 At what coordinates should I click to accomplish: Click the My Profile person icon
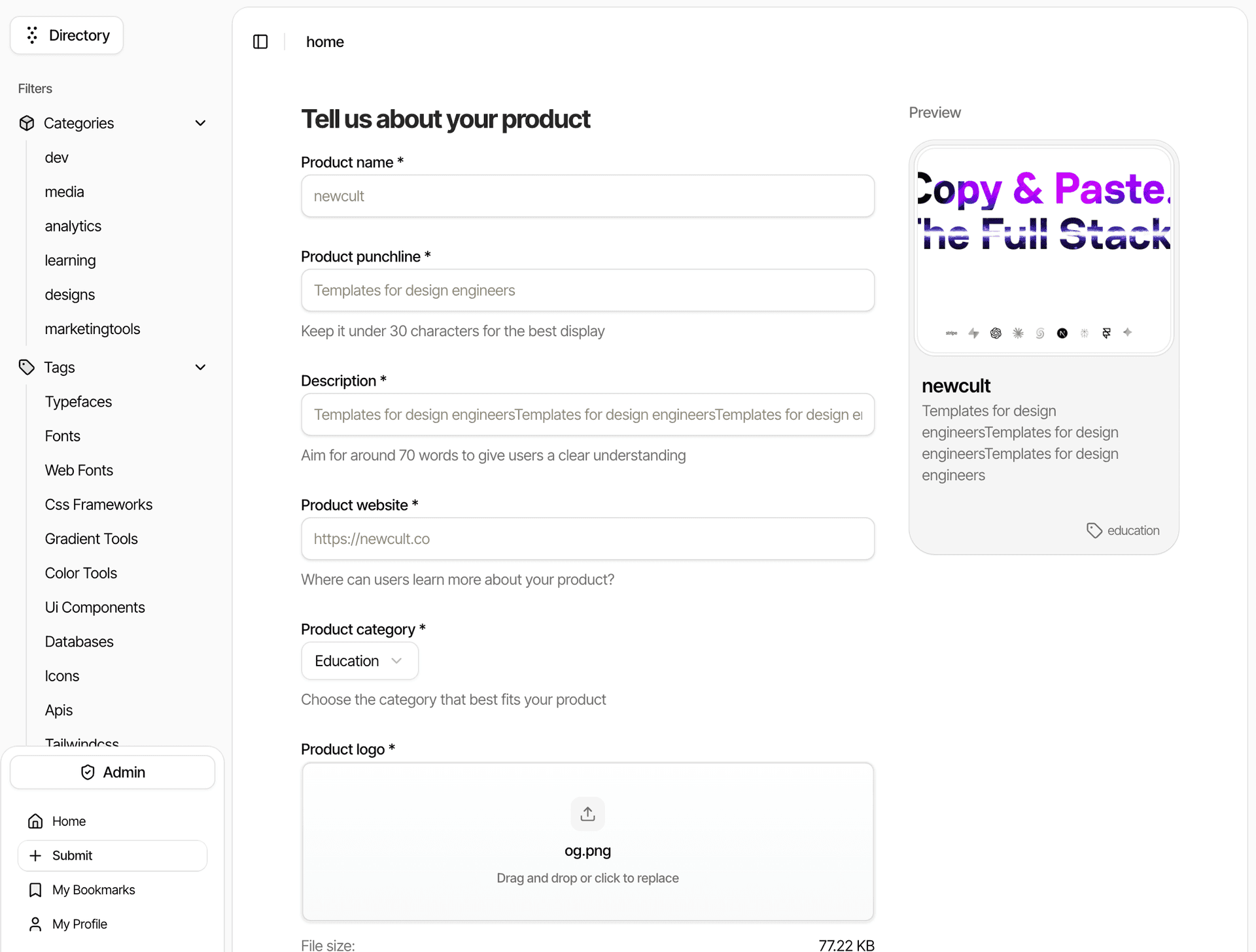click(36, 924)
